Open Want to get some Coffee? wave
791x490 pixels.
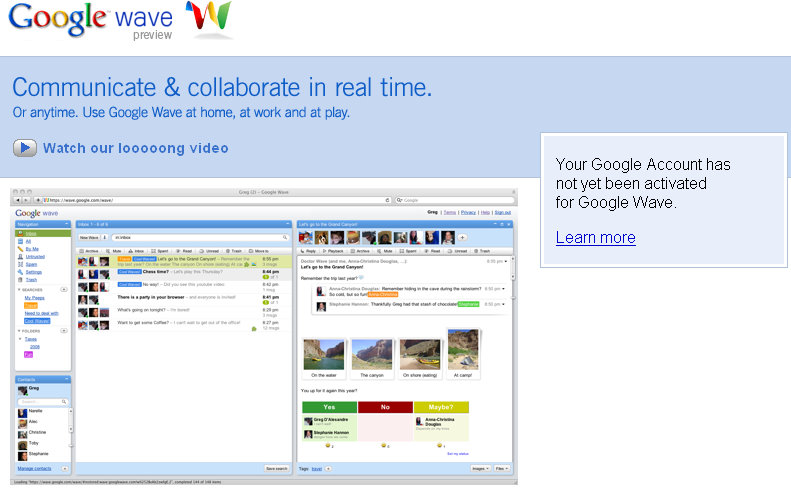(184, 325)
